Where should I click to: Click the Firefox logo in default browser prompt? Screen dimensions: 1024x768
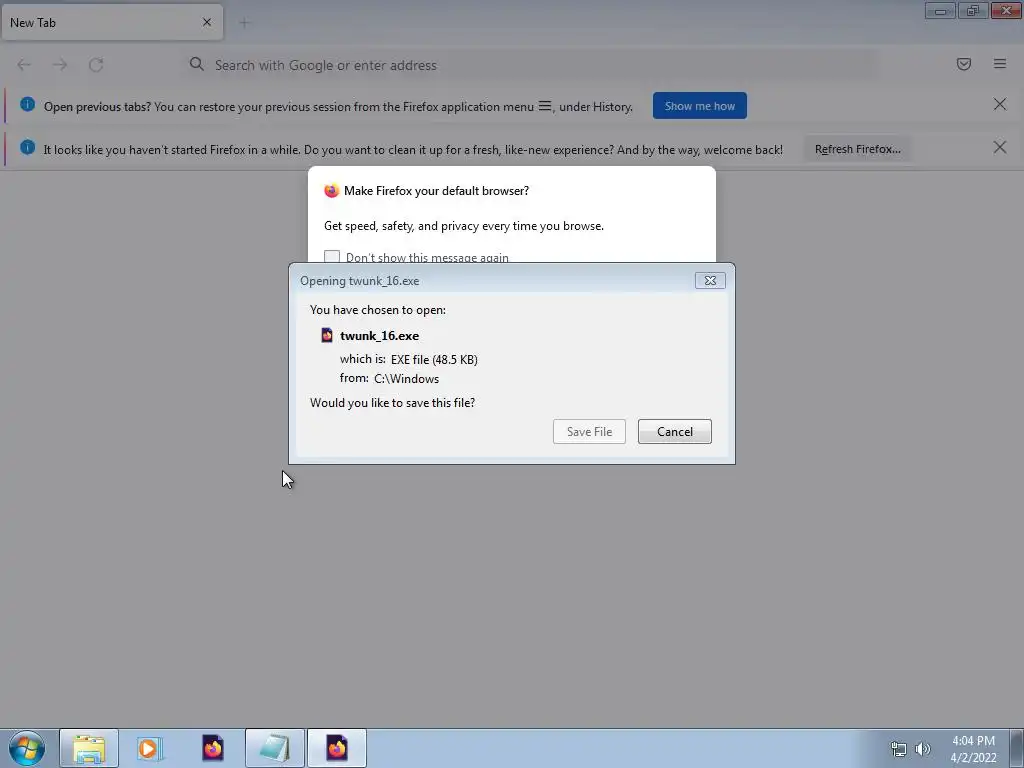(332, 191)
